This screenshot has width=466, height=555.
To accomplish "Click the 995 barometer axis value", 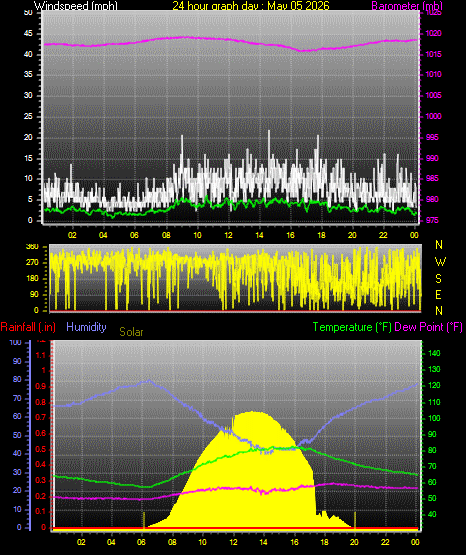I will [x=432, y=137].
